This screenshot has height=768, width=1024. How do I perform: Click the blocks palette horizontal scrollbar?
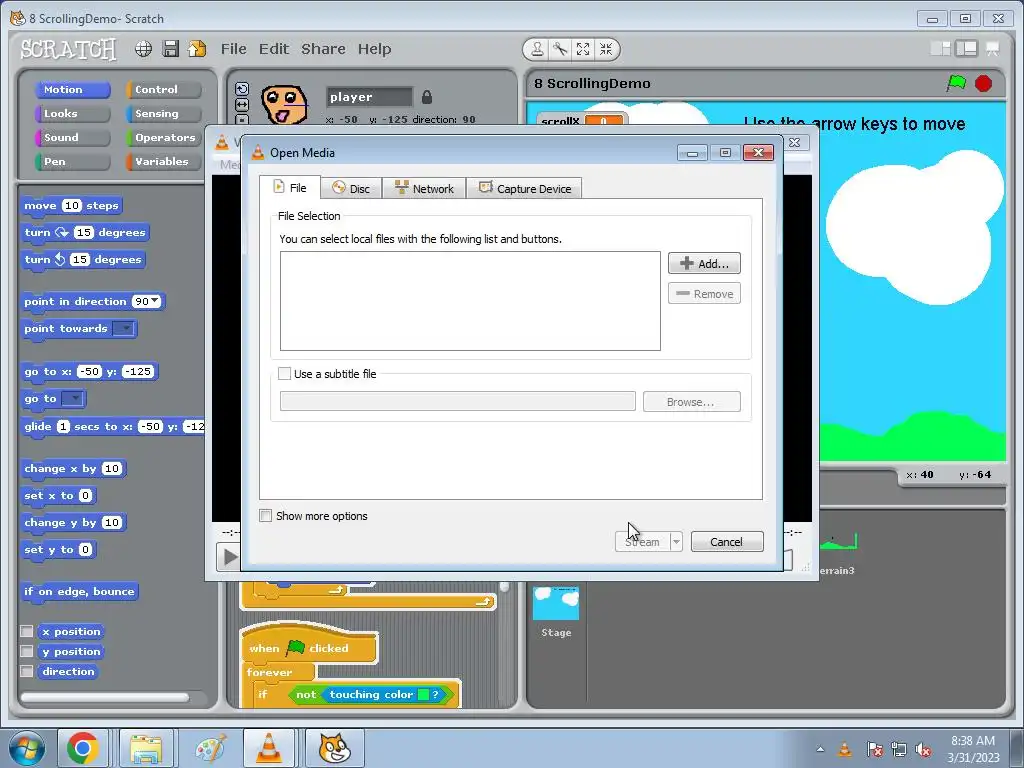click(104, 697)
